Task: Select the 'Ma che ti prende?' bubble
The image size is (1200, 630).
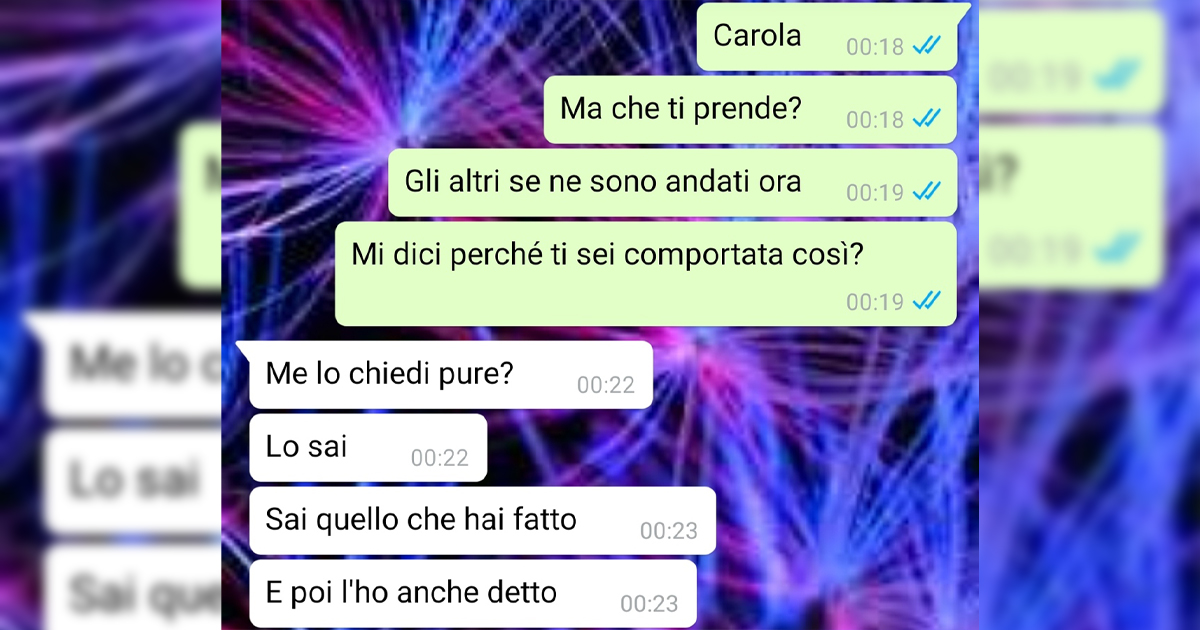Action: [x=750, y=109]
